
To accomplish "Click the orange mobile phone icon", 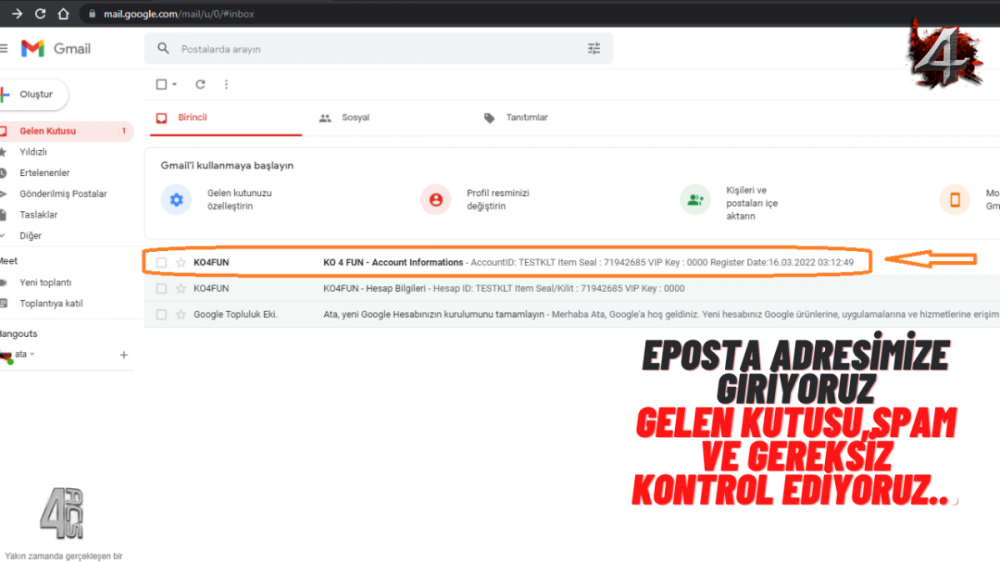I will tap(955, 200).
